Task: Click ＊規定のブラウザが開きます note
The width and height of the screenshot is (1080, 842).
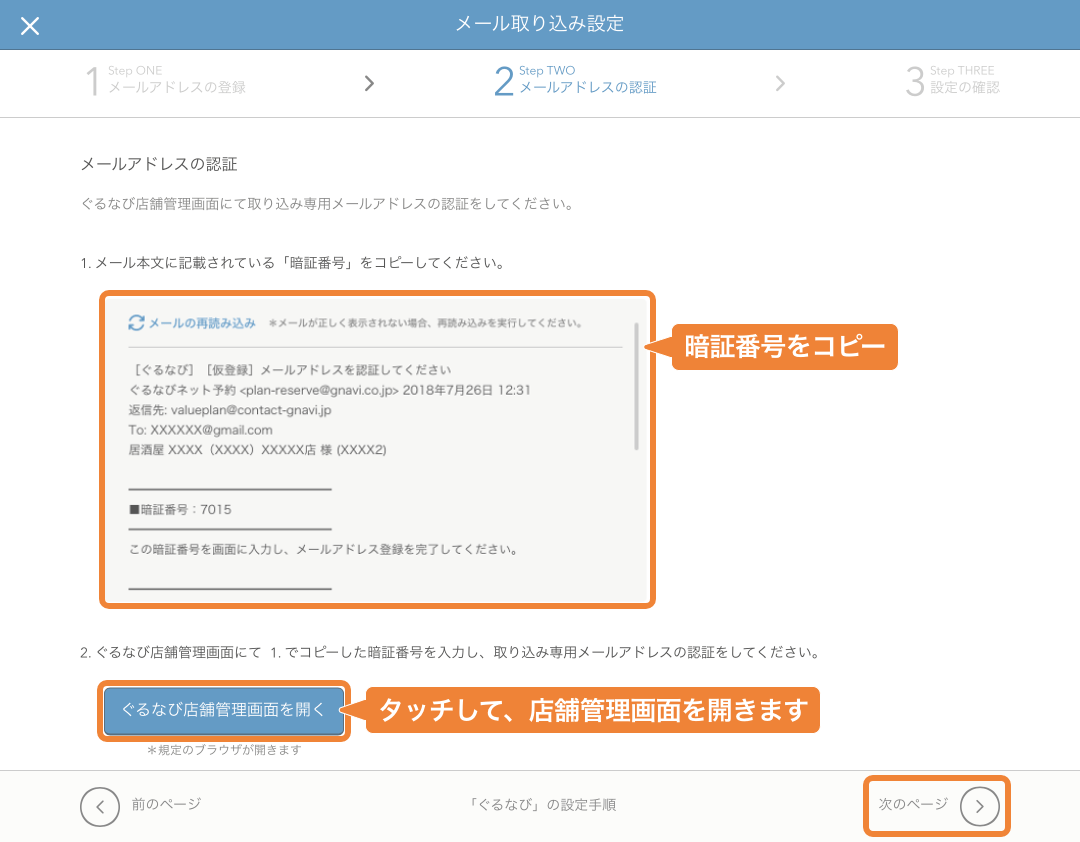Action: [224, 750]
